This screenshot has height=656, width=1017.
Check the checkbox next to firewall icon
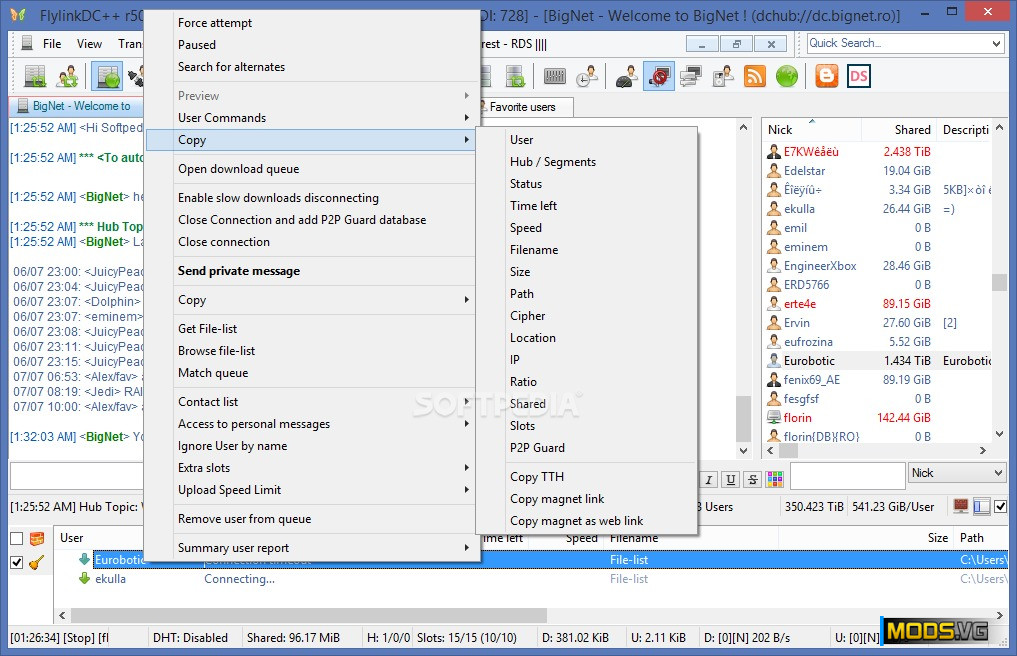[16, 539]
